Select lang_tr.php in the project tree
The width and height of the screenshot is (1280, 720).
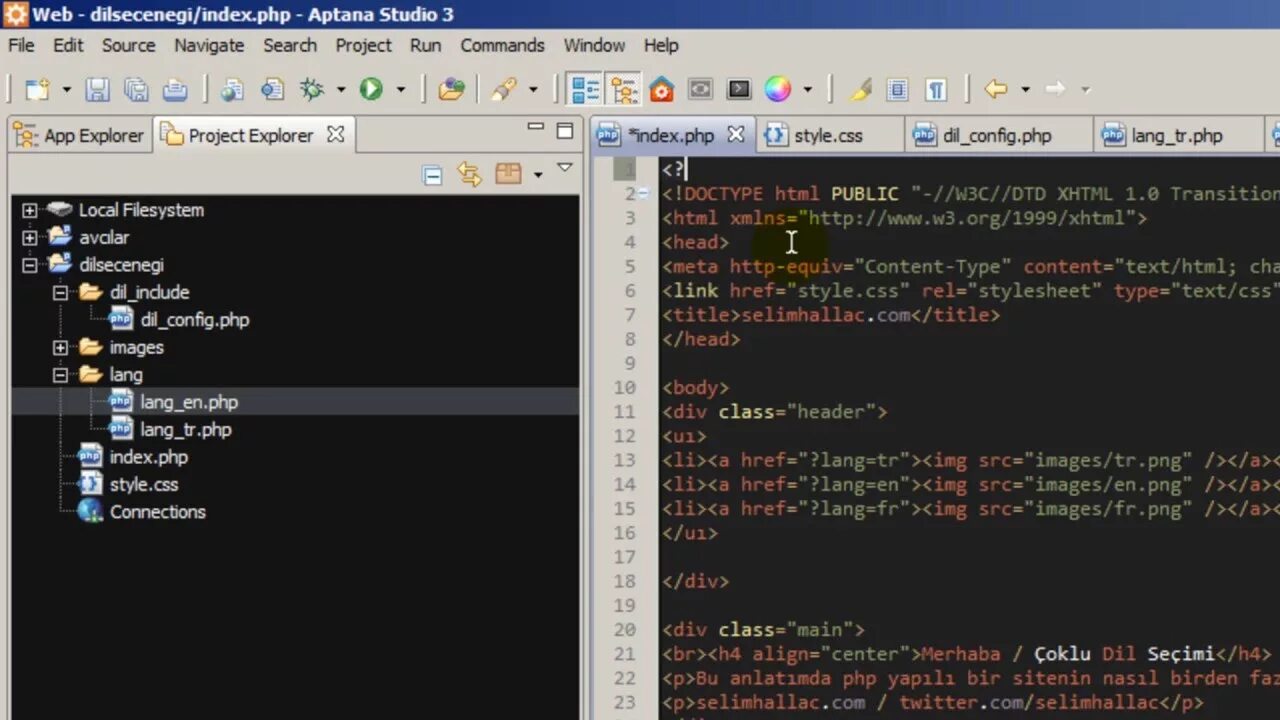point(186,430)
